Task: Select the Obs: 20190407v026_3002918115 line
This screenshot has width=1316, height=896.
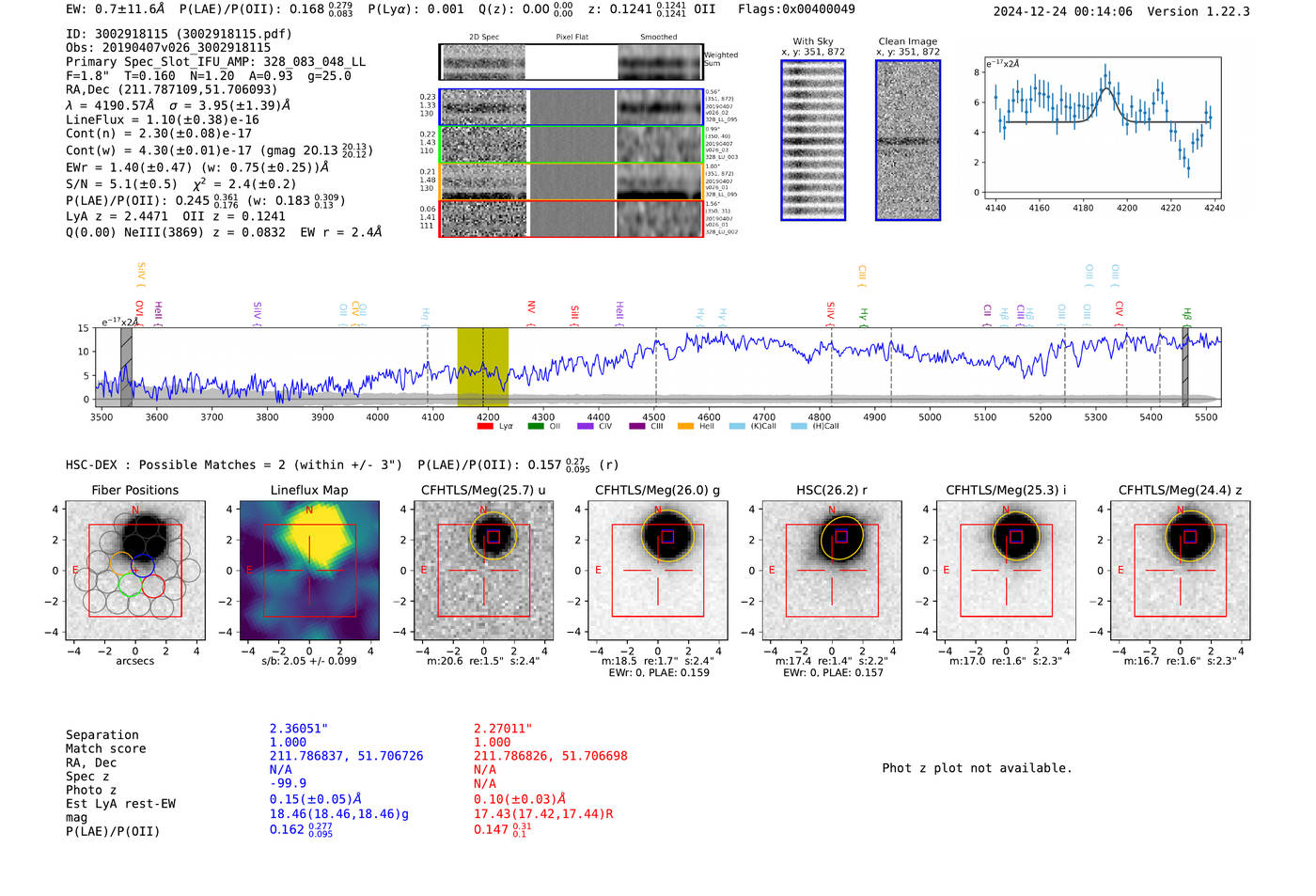Action: 168,48
